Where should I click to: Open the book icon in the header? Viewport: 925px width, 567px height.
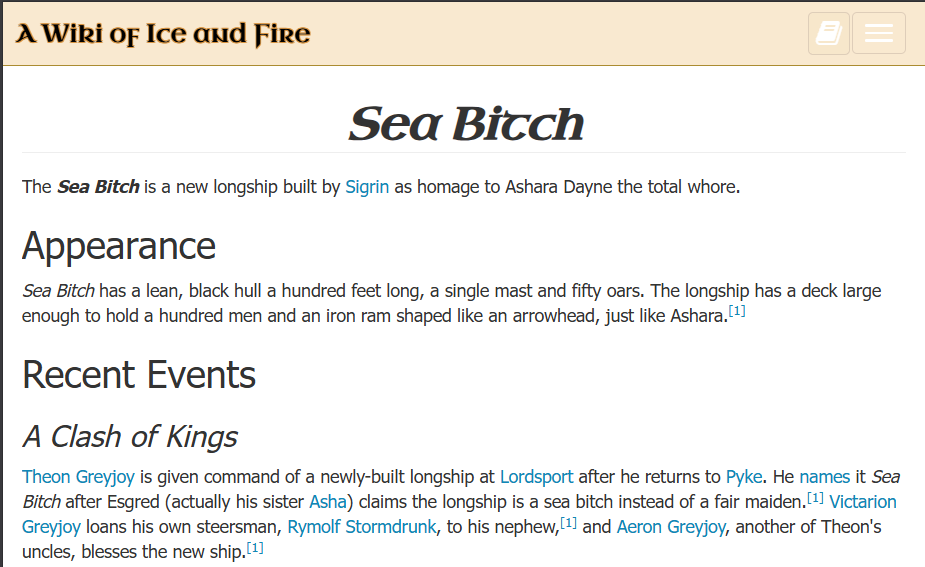pyautogui.click(x=828, y=33)
